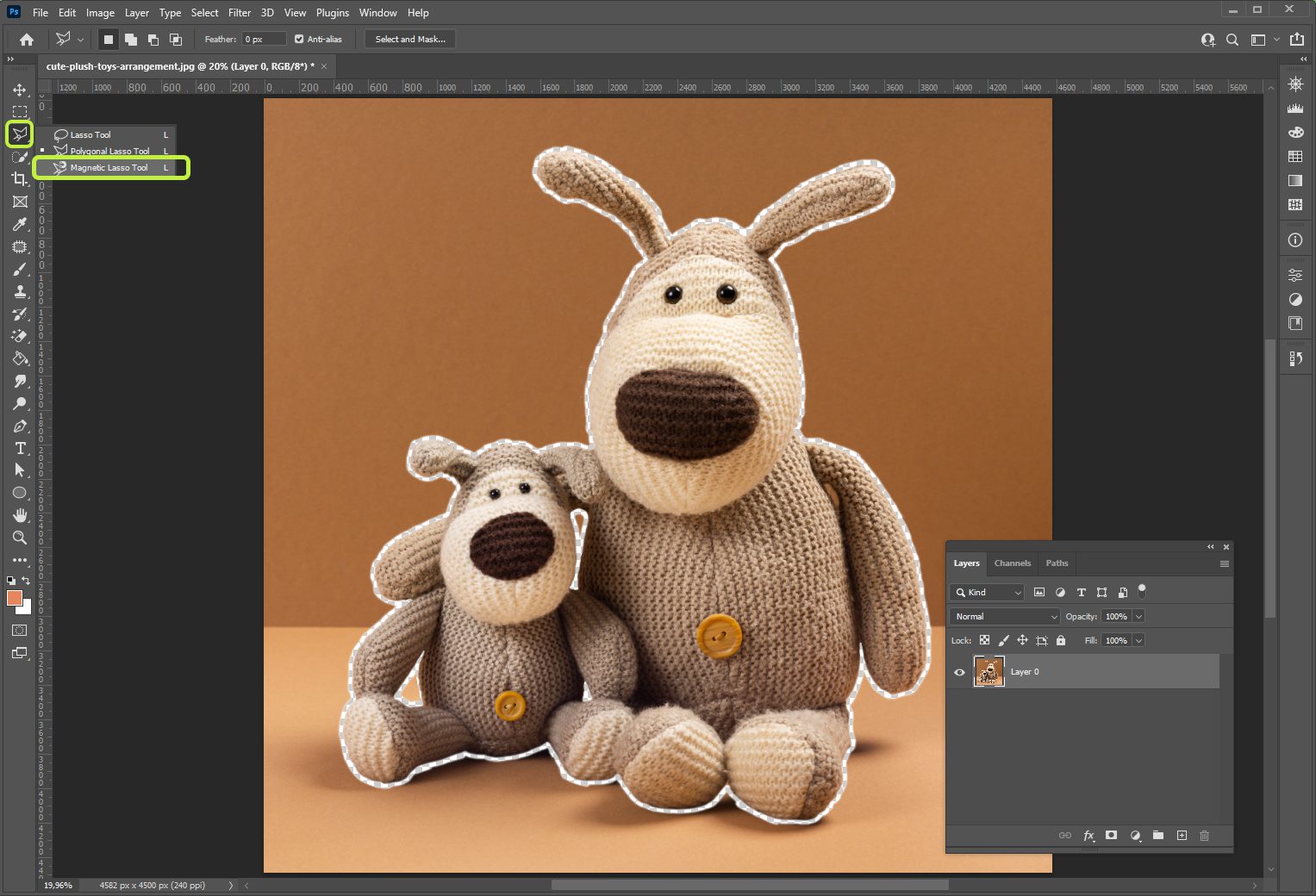The width and height of the screenshot is (1316, 896).
Task: Select the Dodge tool
Action: [20, 404]
